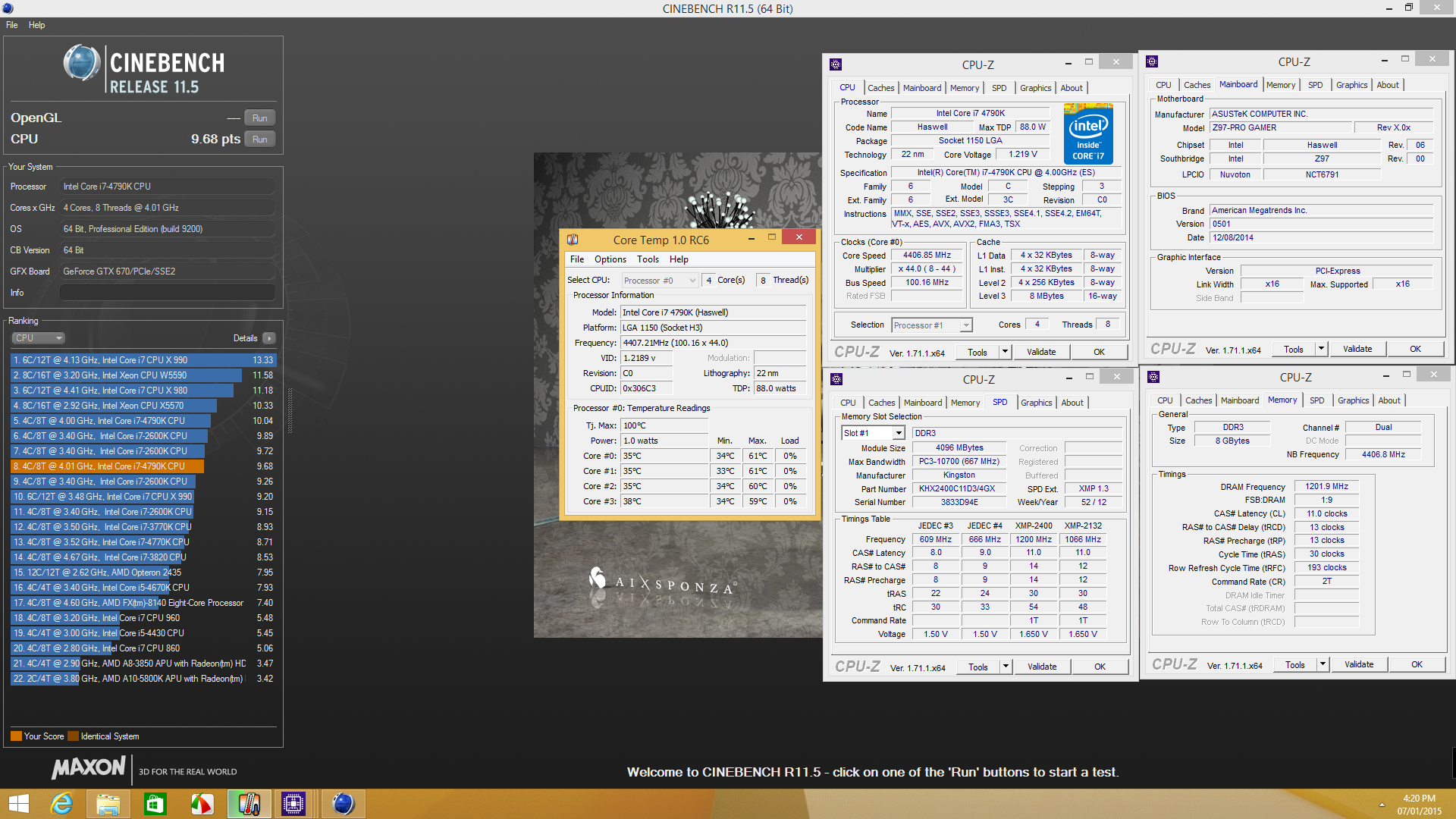Expand the Ranking CPU dropdown

click(38, 338)
